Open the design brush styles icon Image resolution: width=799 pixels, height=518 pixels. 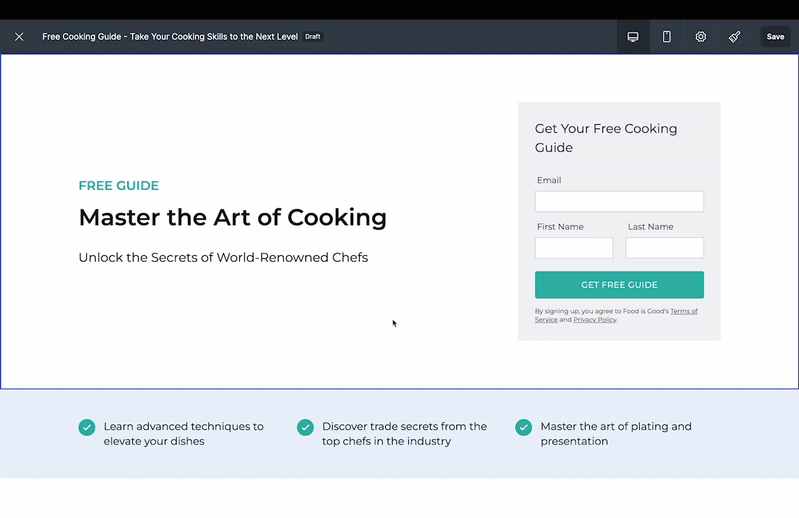point(734,37)
